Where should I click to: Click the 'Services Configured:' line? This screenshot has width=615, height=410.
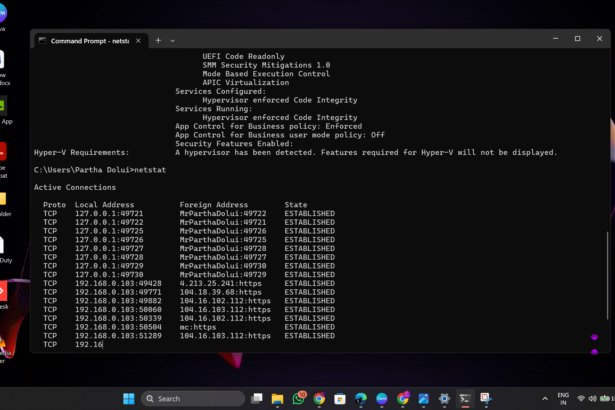coord(220,91)
